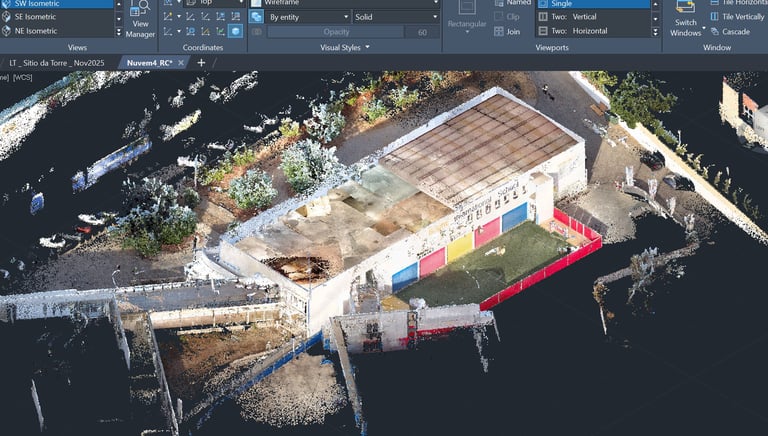Click the UCS icon in Coordinates middle row
Viewport: 768px width, 436px height.
click(168, 17)
